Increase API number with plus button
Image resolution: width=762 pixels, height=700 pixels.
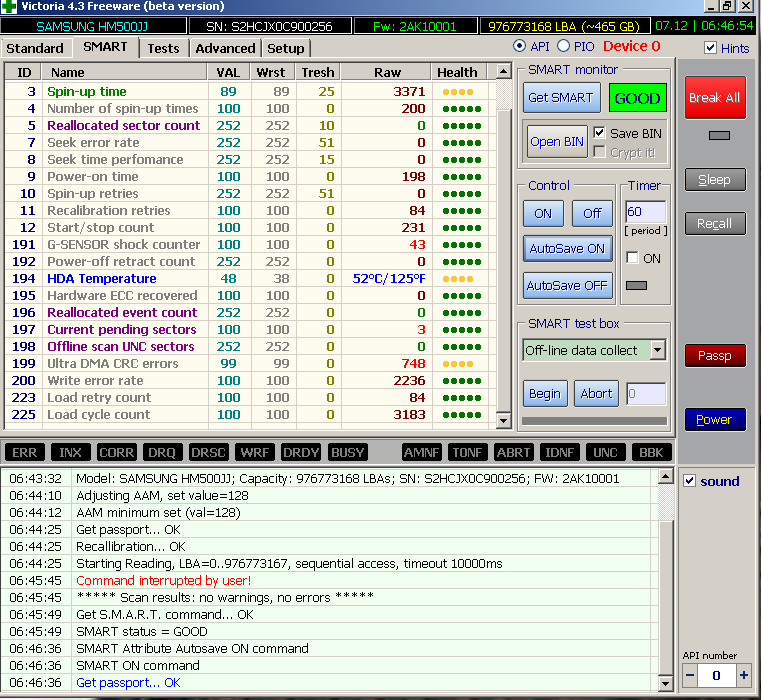[x=744, y=676]
